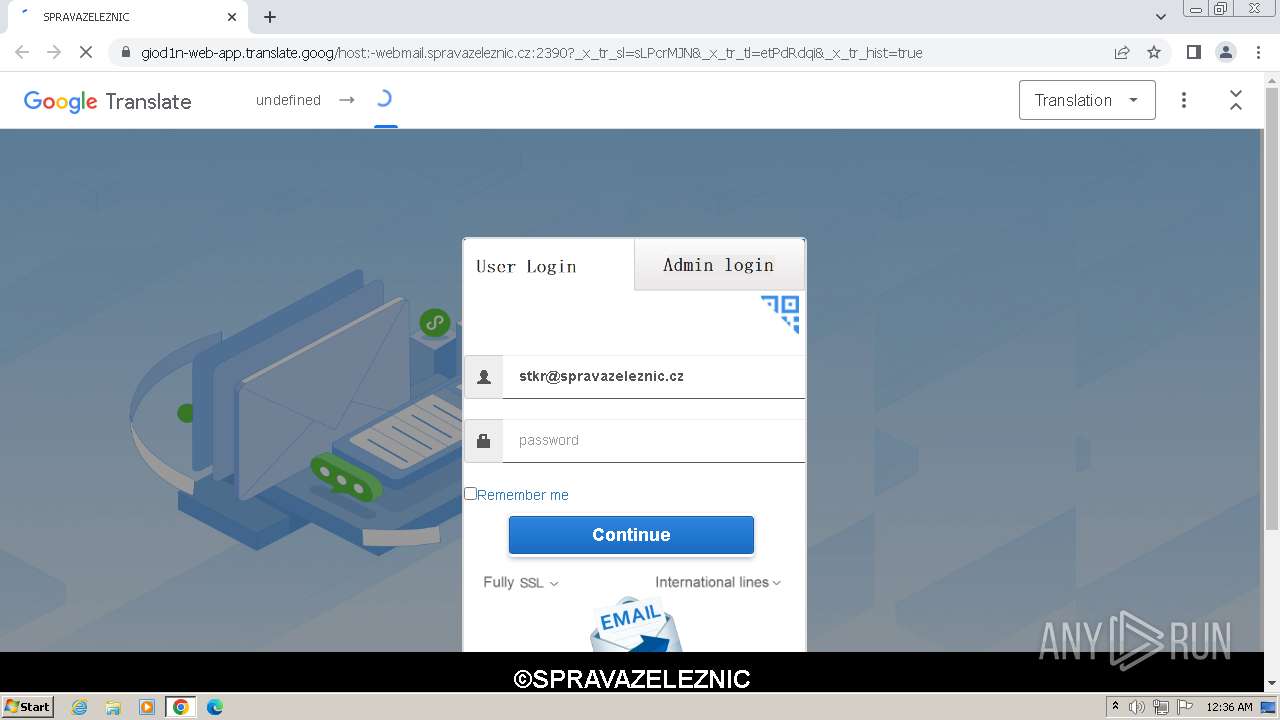The height and width of the screenshot is (720, 1280).
Task: Click the EMAIL envelope logo
Action: coord(635,625)
